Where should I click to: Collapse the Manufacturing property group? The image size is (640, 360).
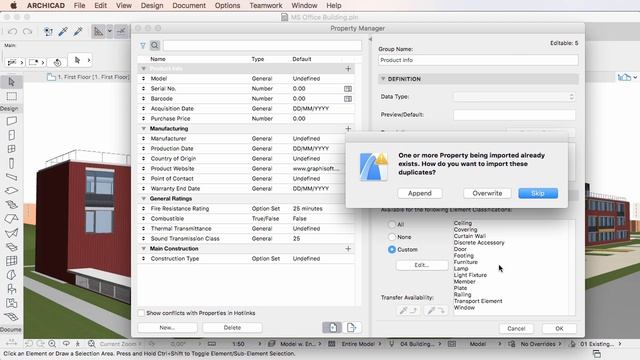[144, 129]
